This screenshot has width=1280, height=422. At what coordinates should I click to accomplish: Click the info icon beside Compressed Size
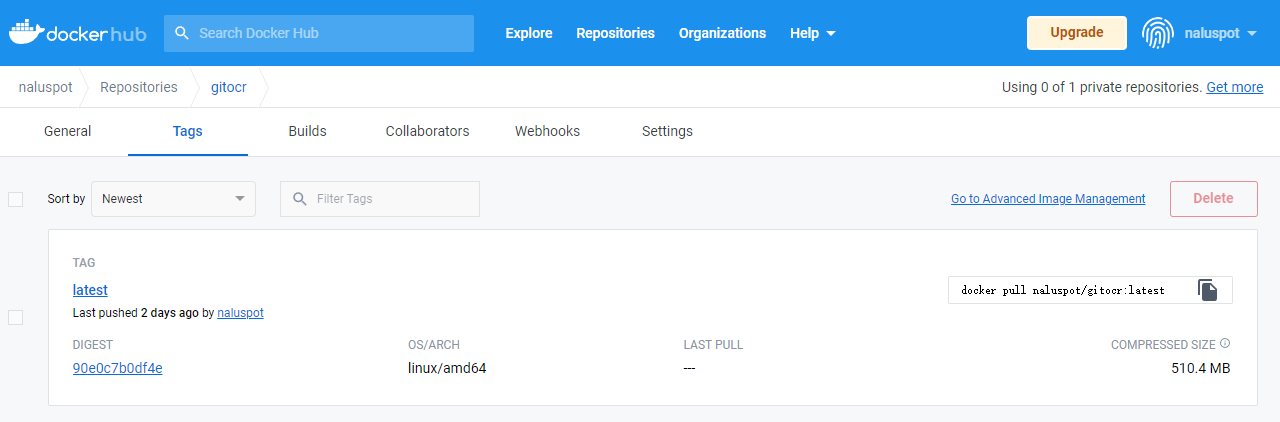pos(1225,344)
